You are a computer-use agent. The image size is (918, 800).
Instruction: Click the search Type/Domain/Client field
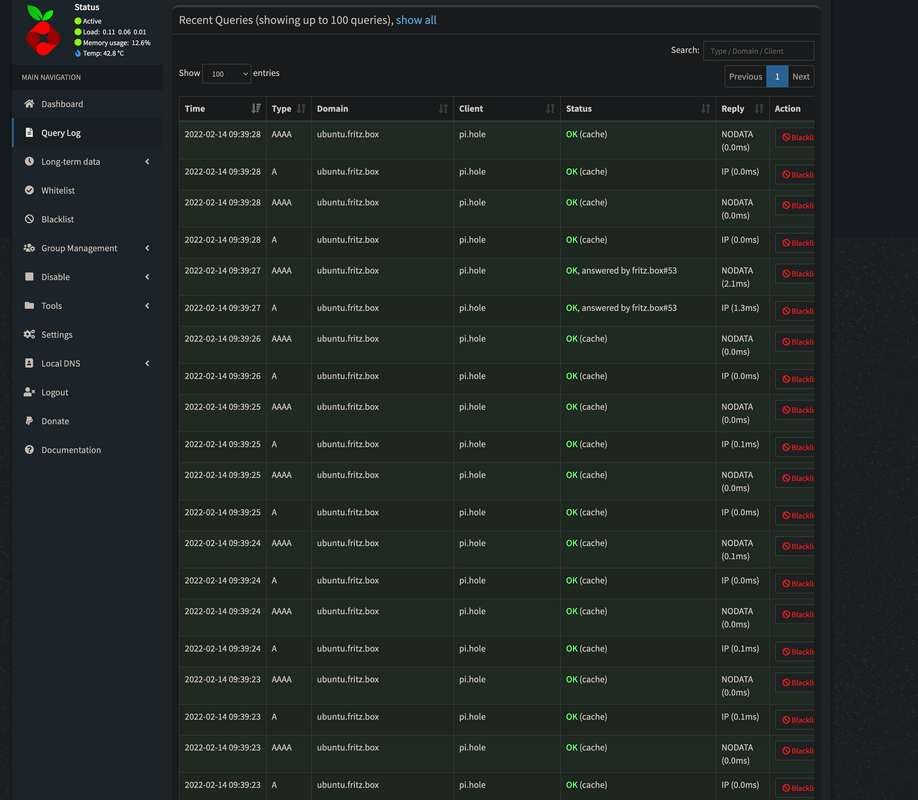tap(760, 50)
